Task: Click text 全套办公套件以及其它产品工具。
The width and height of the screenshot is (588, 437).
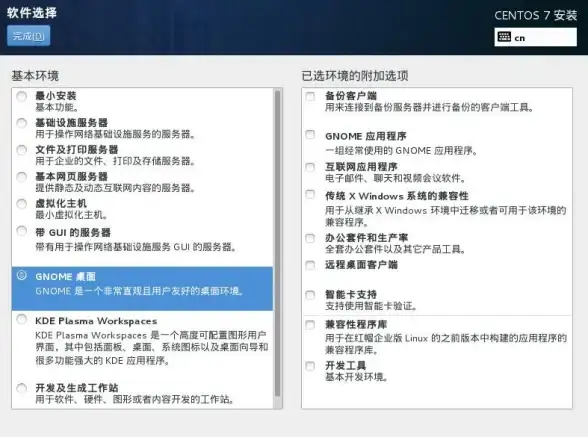Action: point(395,249)
